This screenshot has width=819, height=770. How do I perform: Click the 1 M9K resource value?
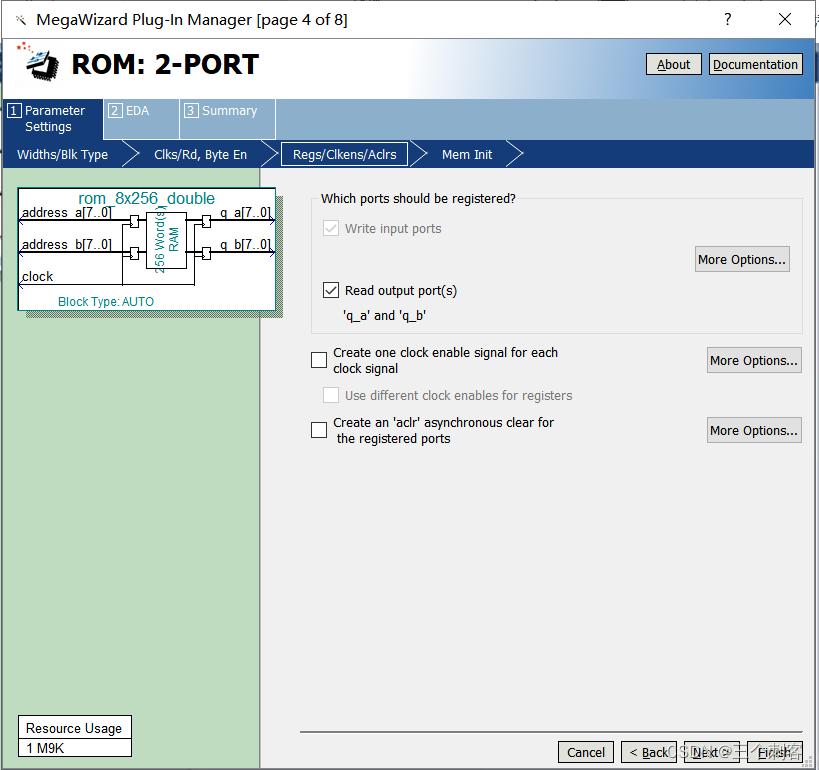(x=74, y=748)
